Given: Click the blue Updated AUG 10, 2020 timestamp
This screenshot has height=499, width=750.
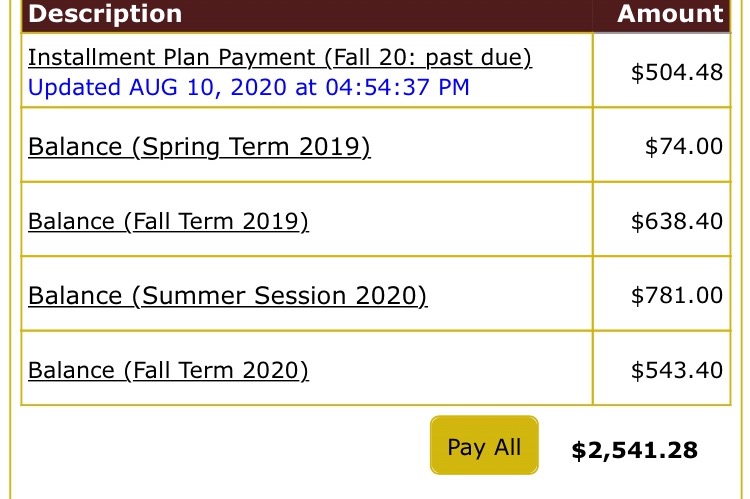Looking at the screenshot, I should pos(248,87).
